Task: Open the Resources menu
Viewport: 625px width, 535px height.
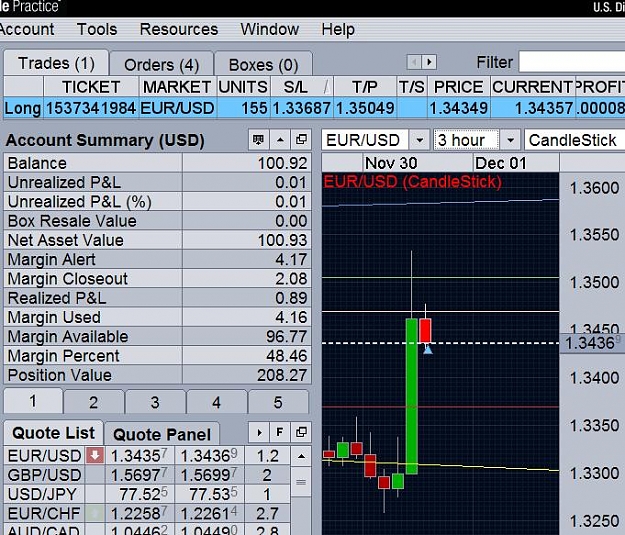Action: (179, 30)
